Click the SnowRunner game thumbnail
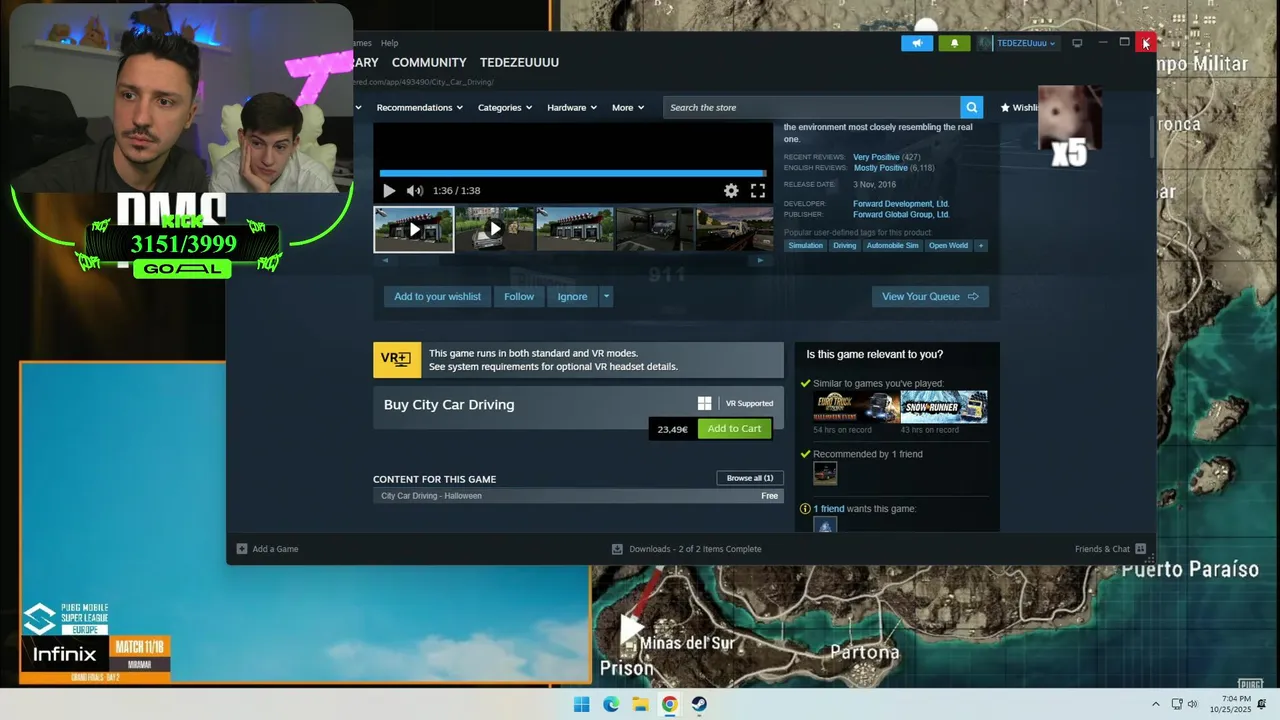The image size is (1280, 720). click(944, 407)
